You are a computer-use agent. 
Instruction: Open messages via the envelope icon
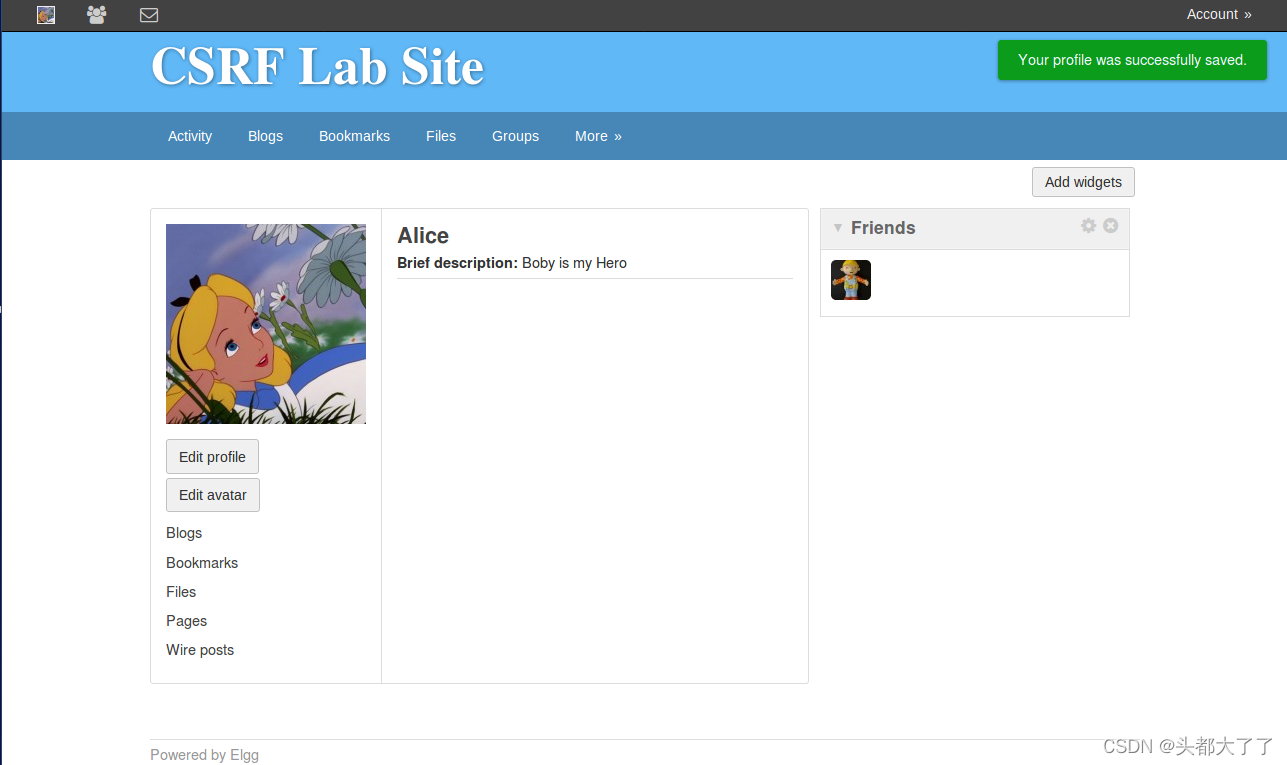pos(148,15)
